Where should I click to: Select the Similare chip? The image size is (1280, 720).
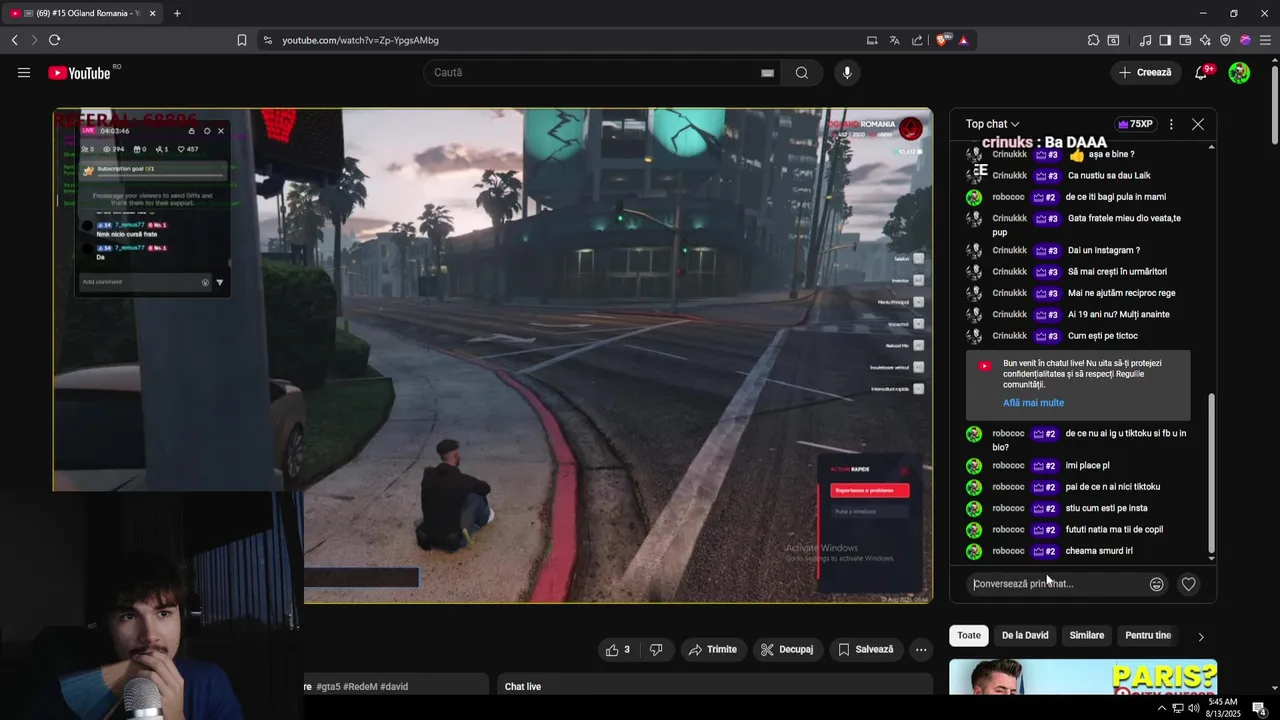coord(1087,635)
